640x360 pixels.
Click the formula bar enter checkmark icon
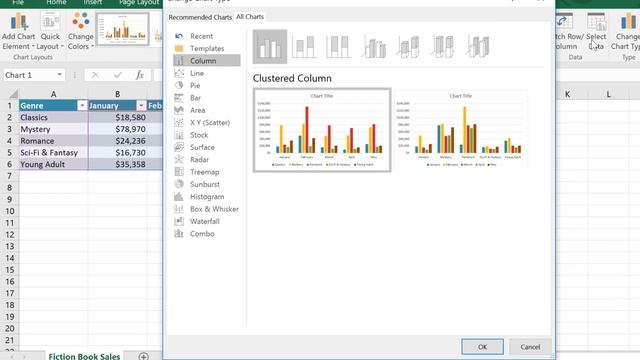pos(118,75)
